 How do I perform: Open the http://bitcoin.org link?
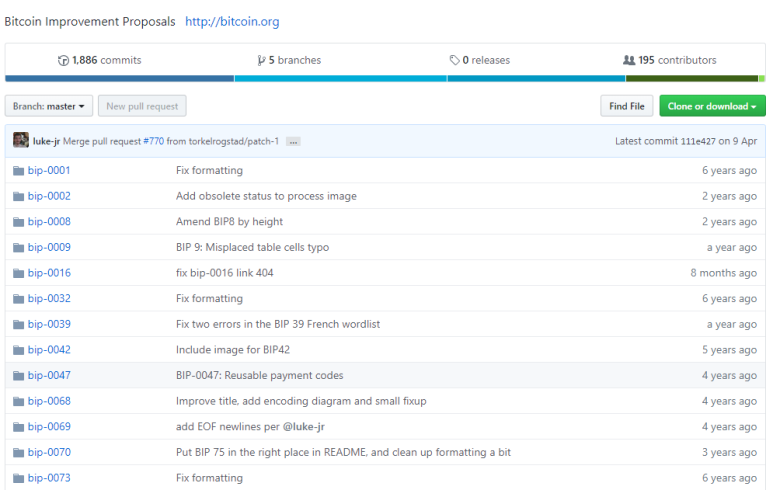tap(232, 22)
